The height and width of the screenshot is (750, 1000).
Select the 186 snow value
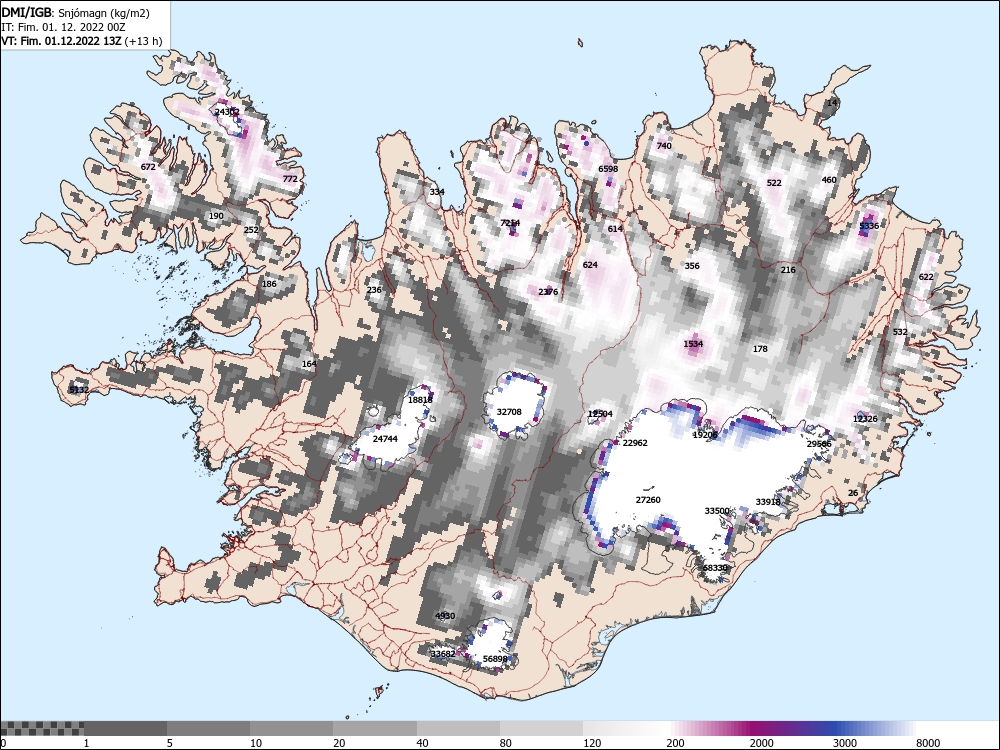[269, 284]
